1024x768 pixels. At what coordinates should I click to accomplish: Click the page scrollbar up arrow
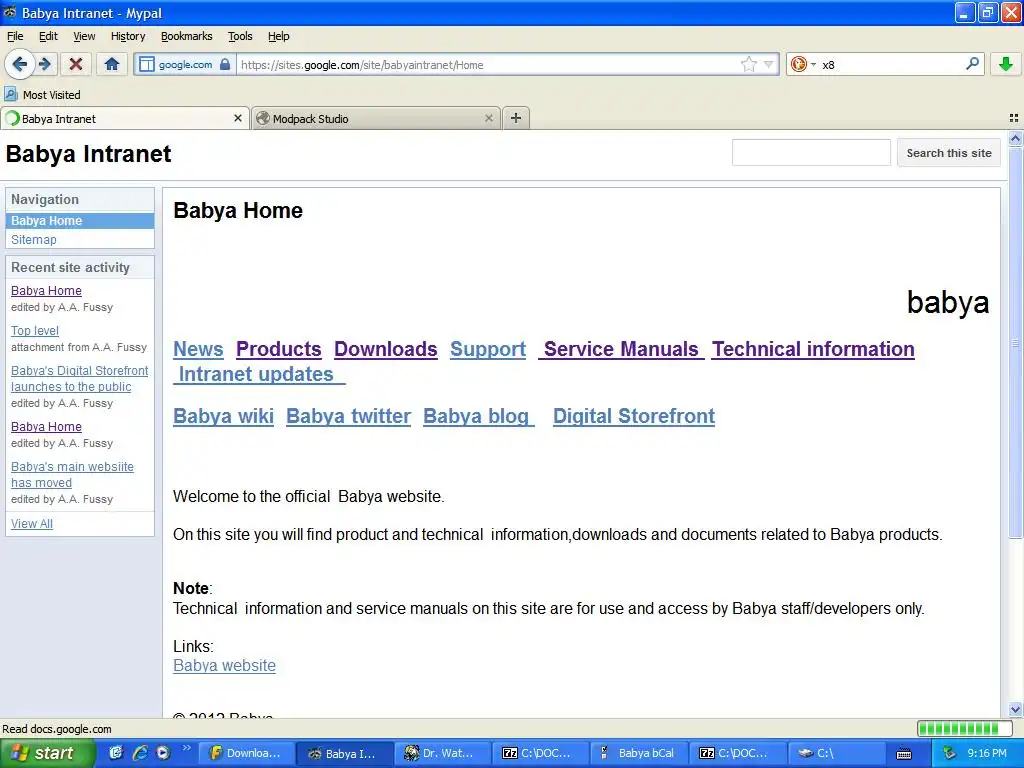tap(1015, 138)
